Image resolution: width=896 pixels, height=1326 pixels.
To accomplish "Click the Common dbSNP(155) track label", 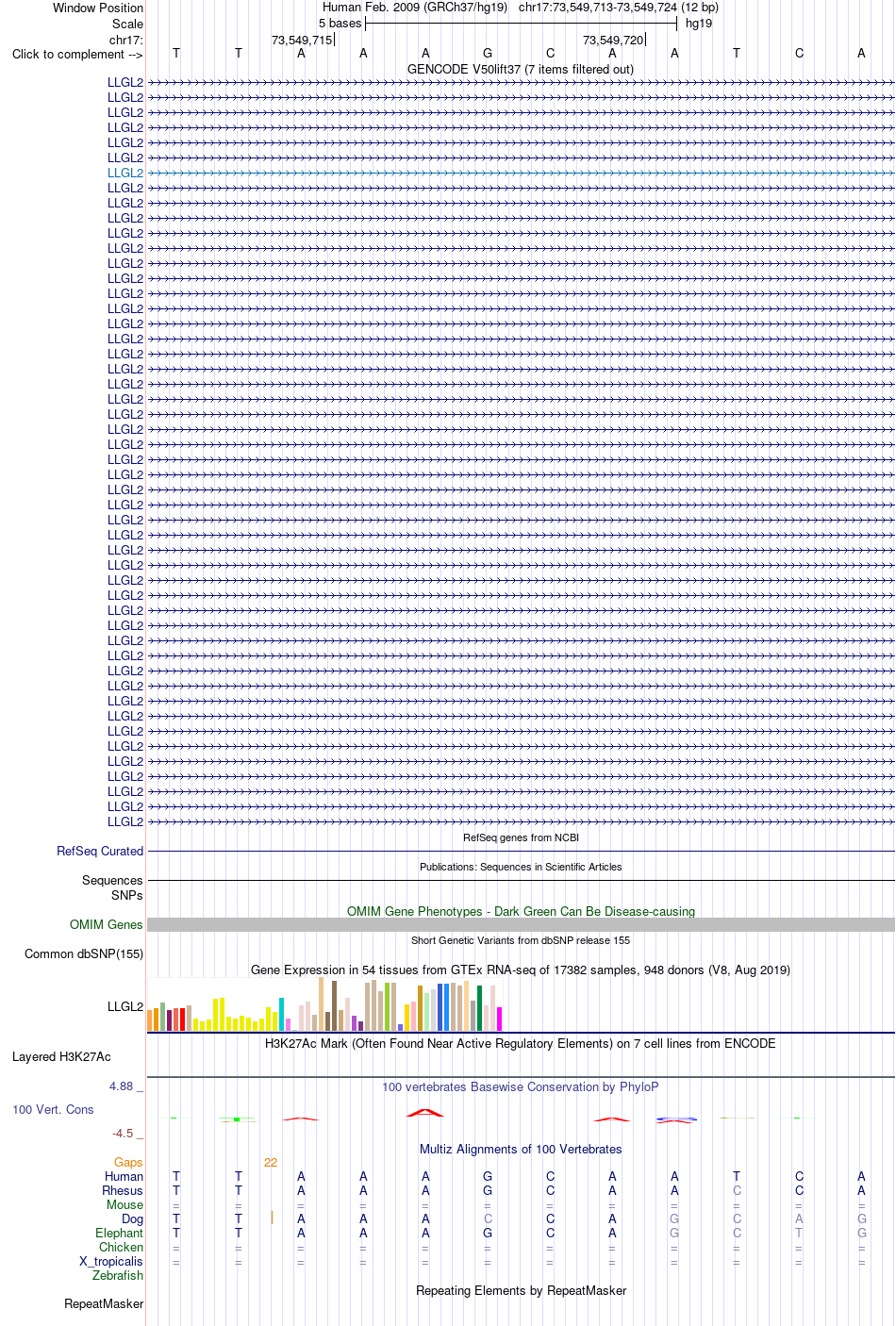I will point(84,953).
